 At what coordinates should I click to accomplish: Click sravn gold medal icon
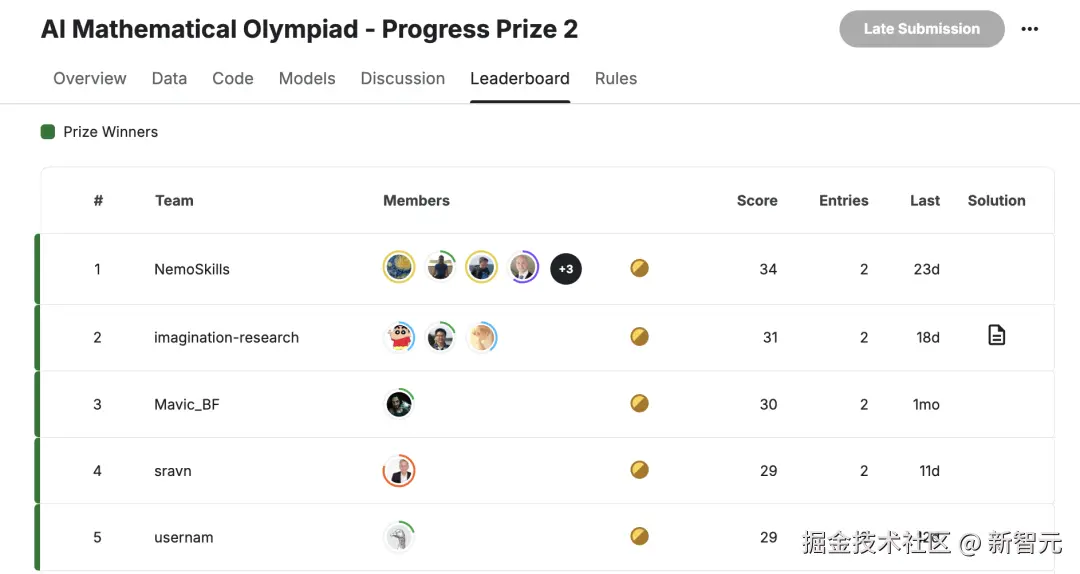(639, 470)
